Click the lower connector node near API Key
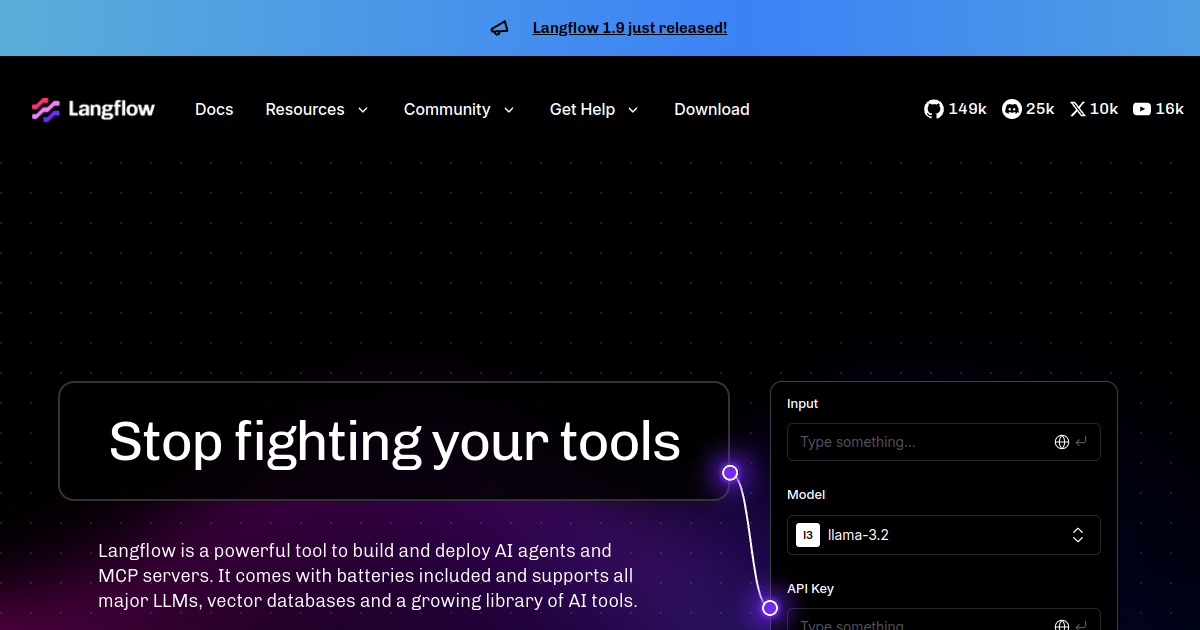The width and height of the screenshot is (1200, 630). [770, 608]
